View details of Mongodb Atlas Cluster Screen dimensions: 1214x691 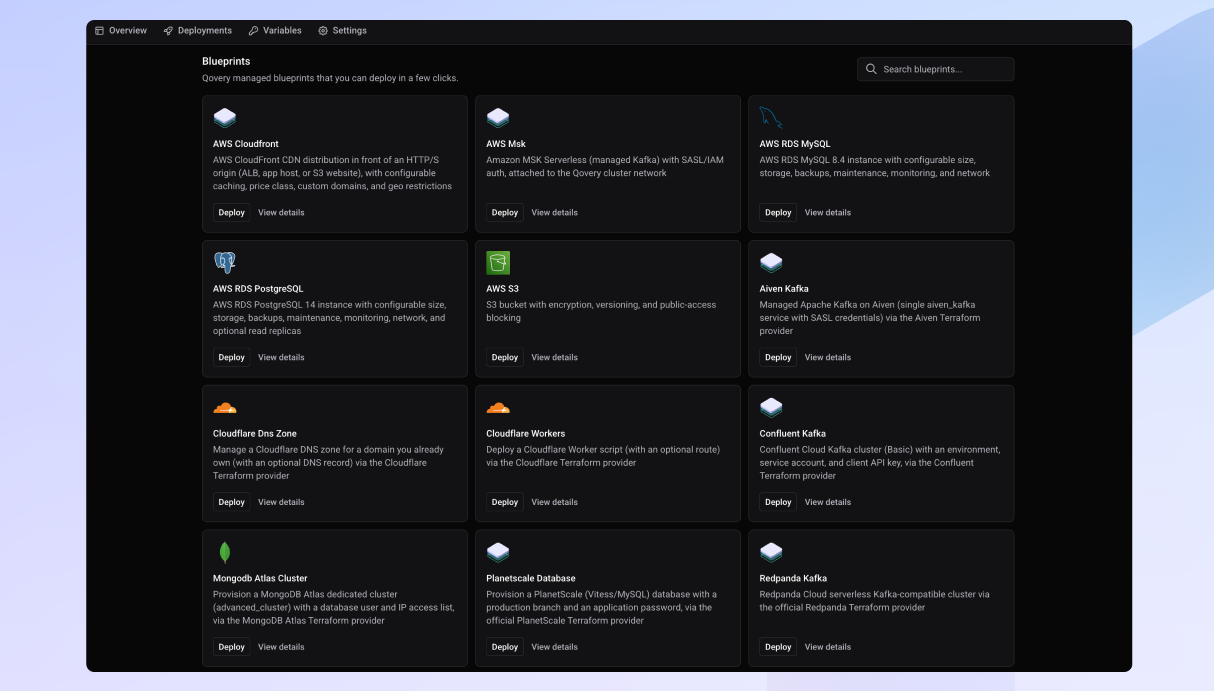[281, 647]
